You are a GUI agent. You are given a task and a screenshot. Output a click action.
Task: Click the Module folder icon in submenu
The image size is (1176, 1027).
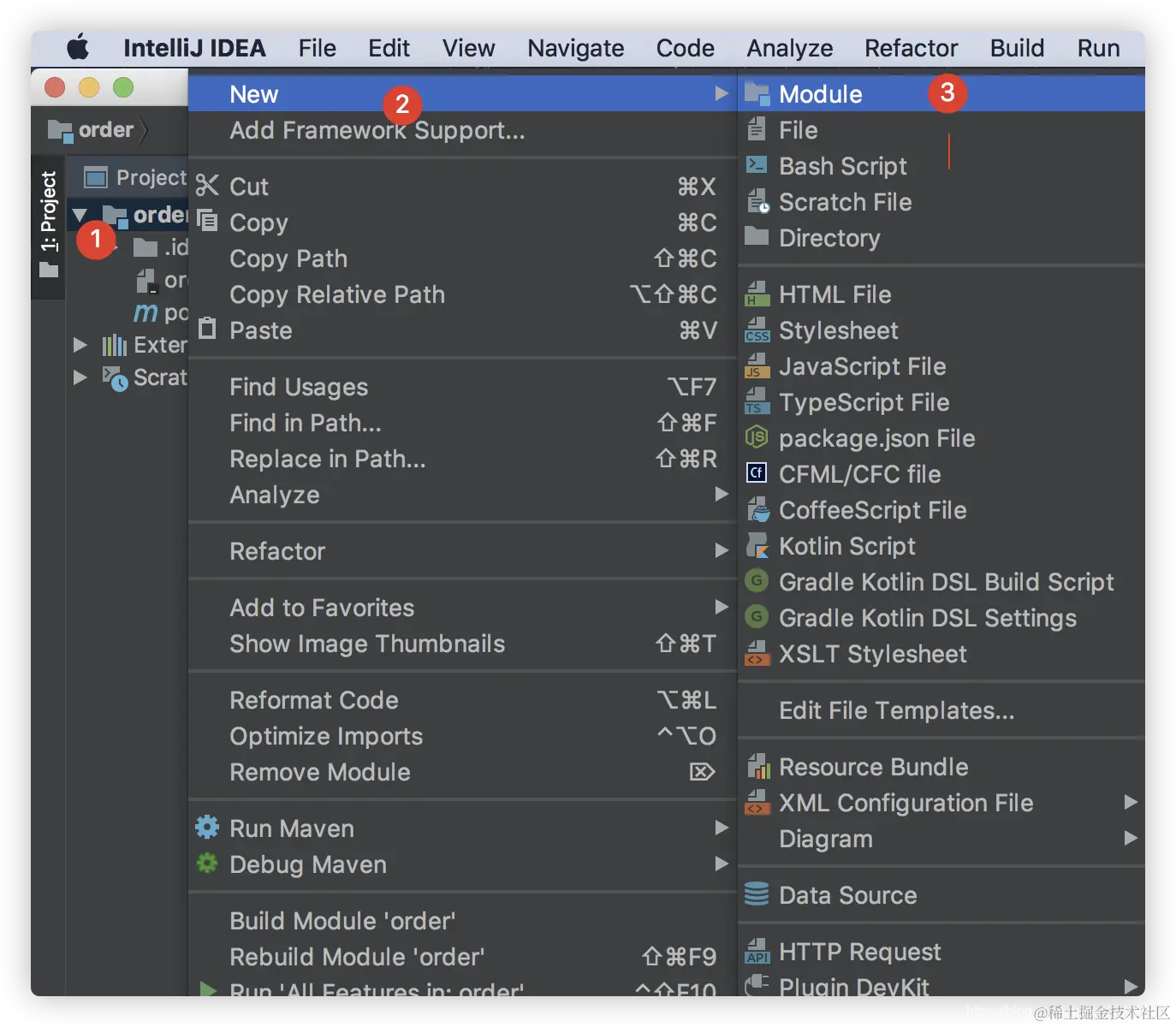point(757,93)
